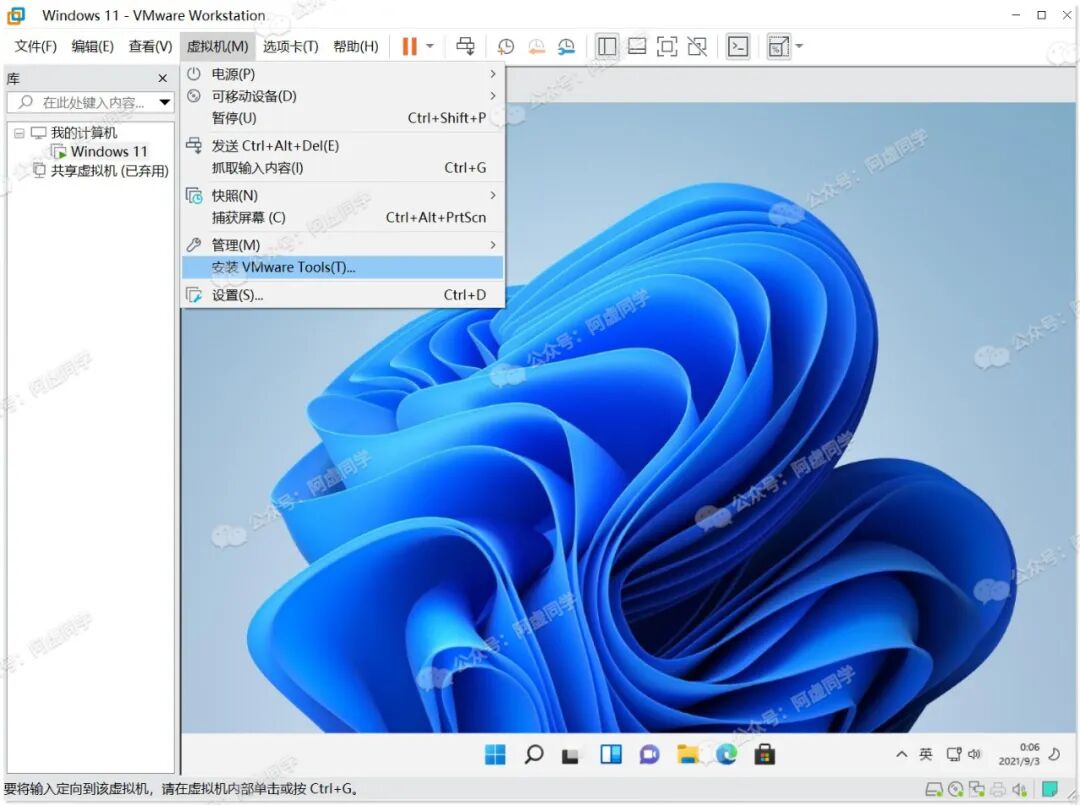The image size is (1080, 805).
Task: Open the clock showing 0:06 2021/9/3
Action: click(x=1019, y=755)
